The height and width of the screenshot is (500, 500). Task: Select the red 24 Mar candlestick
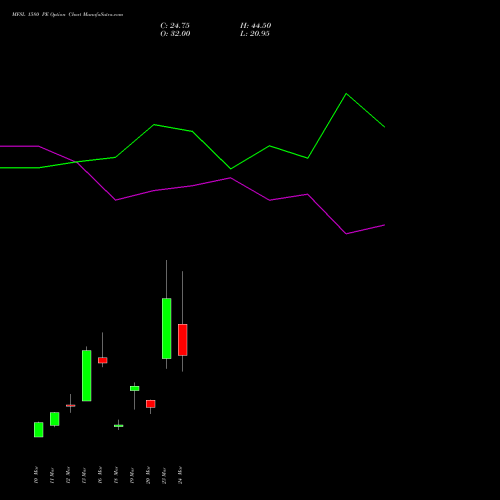coord(183,340)
